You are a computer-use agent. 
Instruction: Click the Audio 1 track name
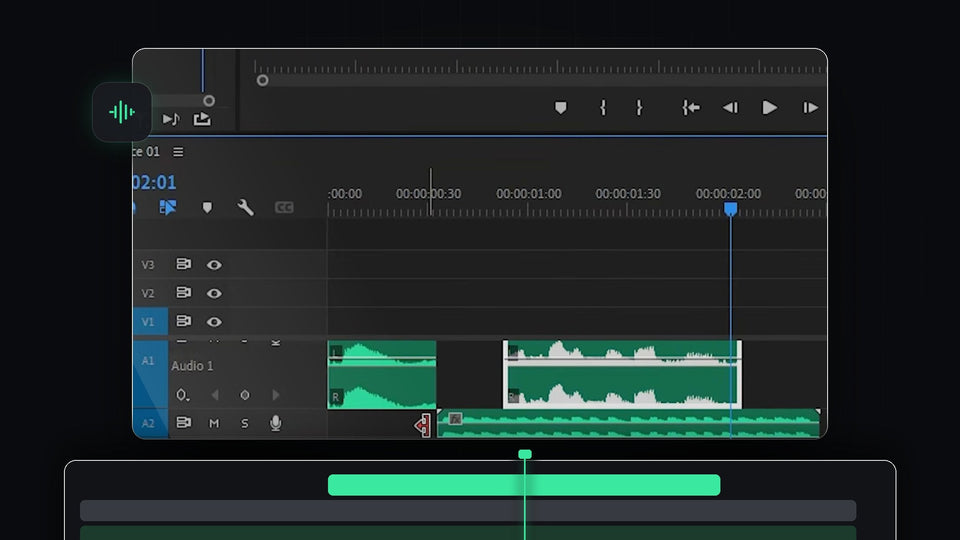coord(192,366)
